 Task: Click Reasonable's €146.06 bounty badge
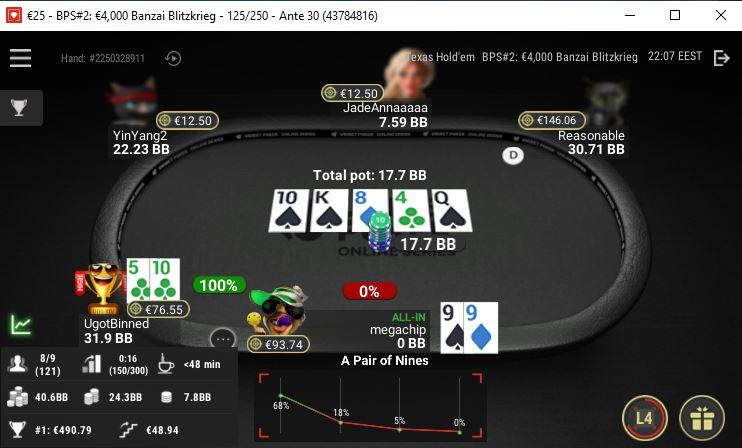point(552,120)
